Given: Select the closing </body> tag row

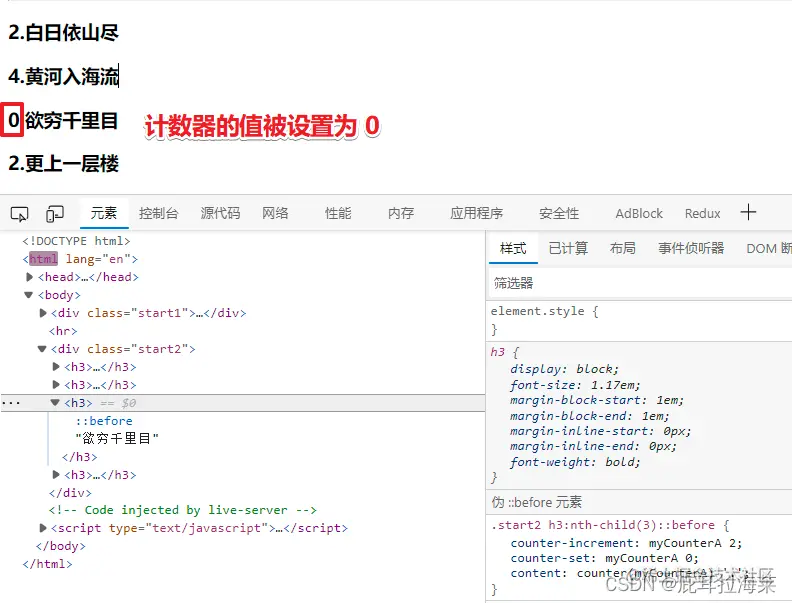Looking at the screenshot, I should click(x=61, y=546).
